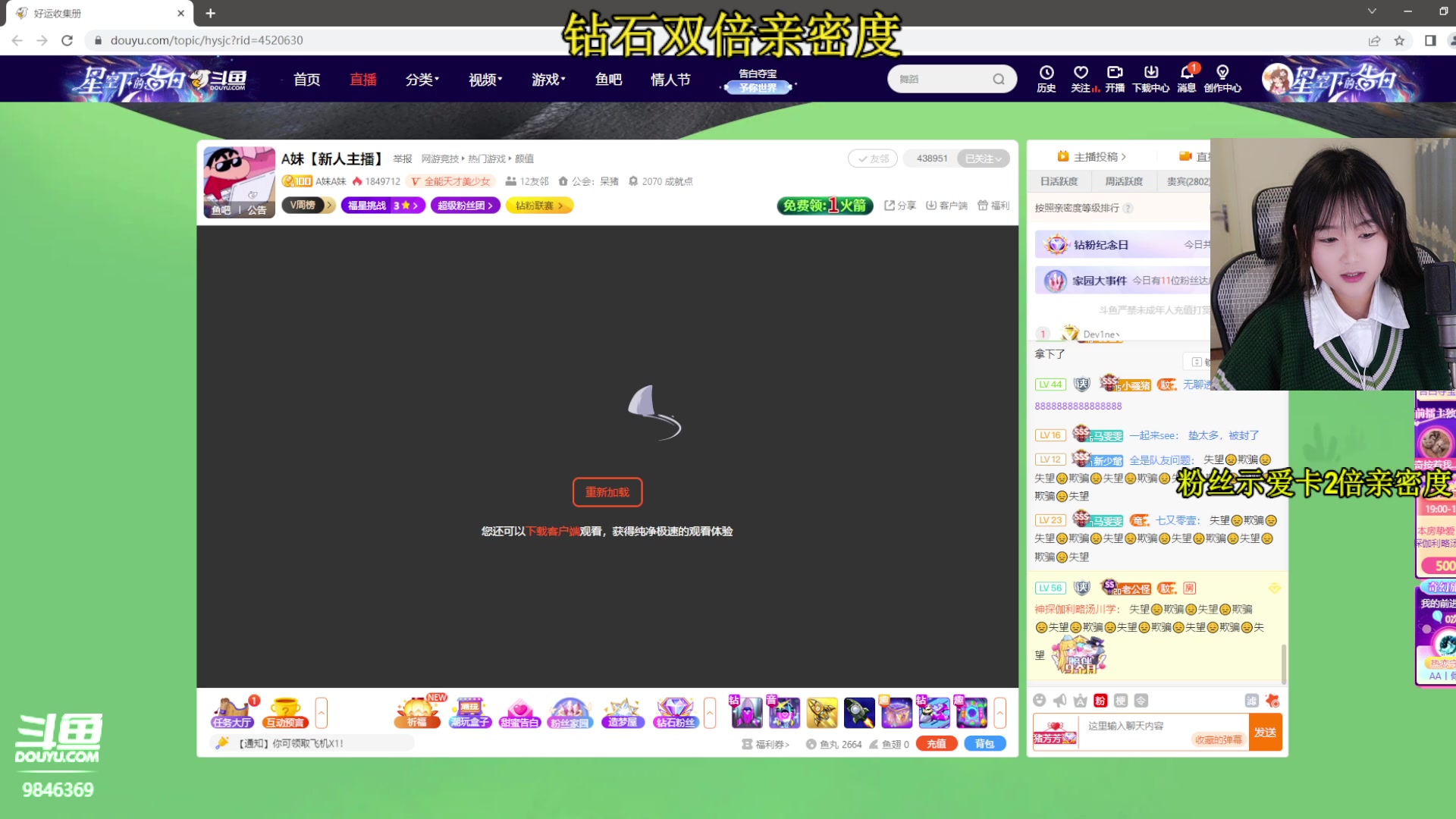Click the 免费领1火箭 banner button
Image resolution: width=1456 pixels, height=819 pixels.
point(825,206)
